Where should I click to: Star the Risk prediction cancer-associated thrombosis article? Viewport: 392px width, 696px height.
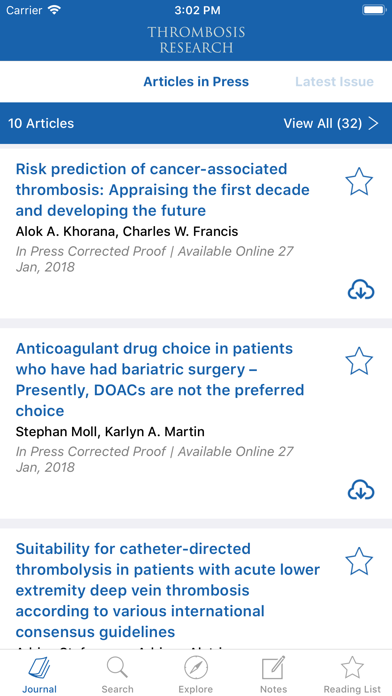point(359,181)
